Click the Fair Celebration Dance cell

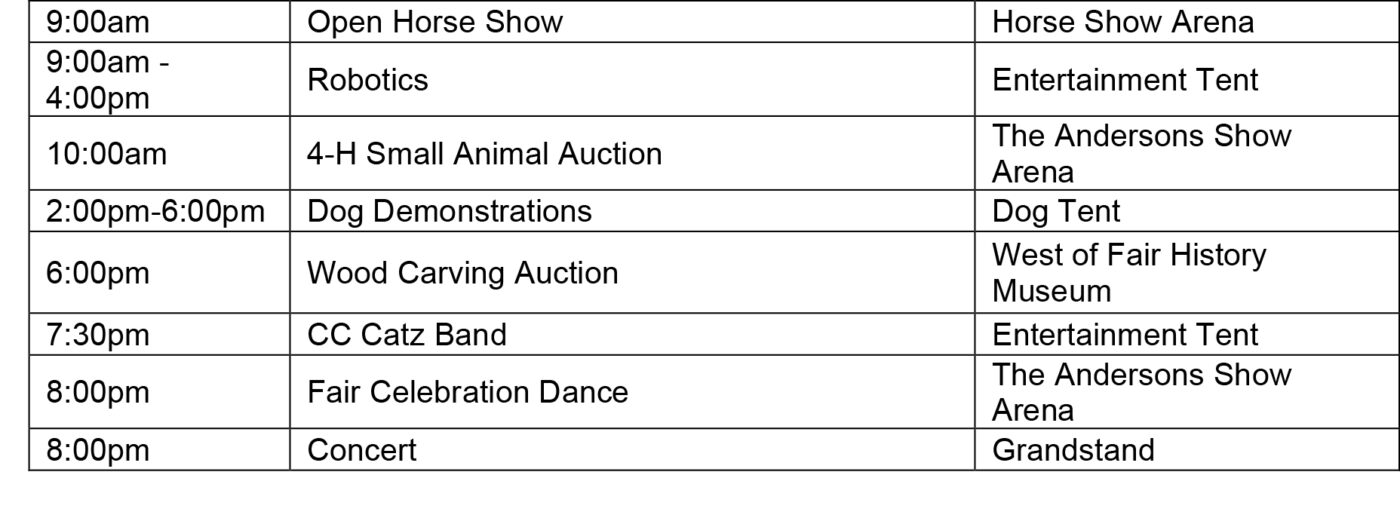click(x=467, y=392)
